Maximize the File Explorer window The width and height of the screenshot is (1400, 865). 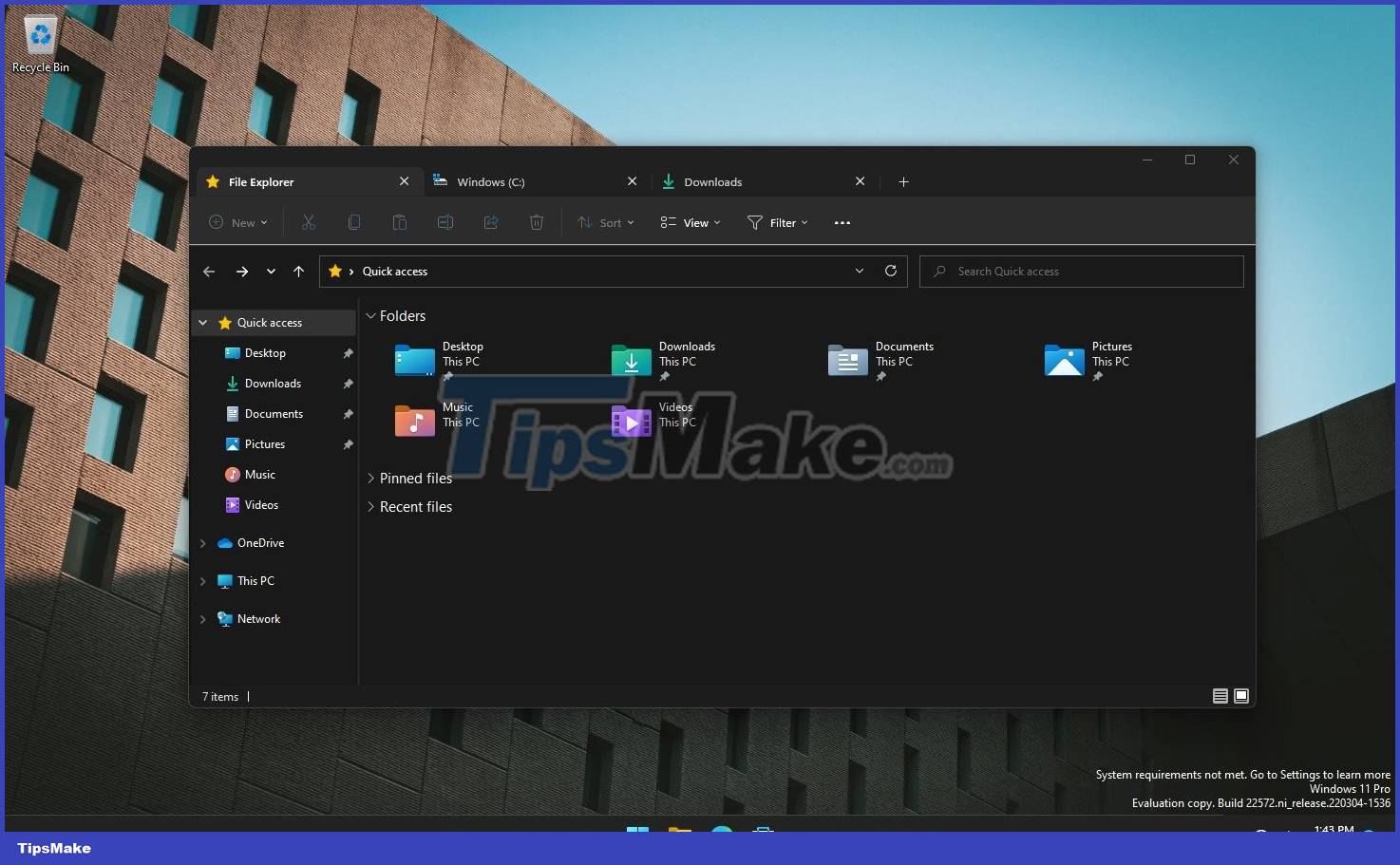tap(1190, 160)
